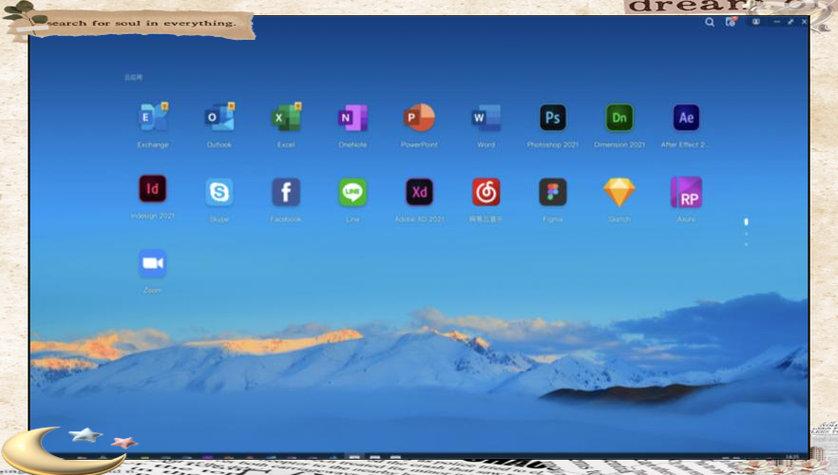Minimize the app launcher window
Image resolution: width=838 pixels, height=475 pixels.
coord(777,22)
